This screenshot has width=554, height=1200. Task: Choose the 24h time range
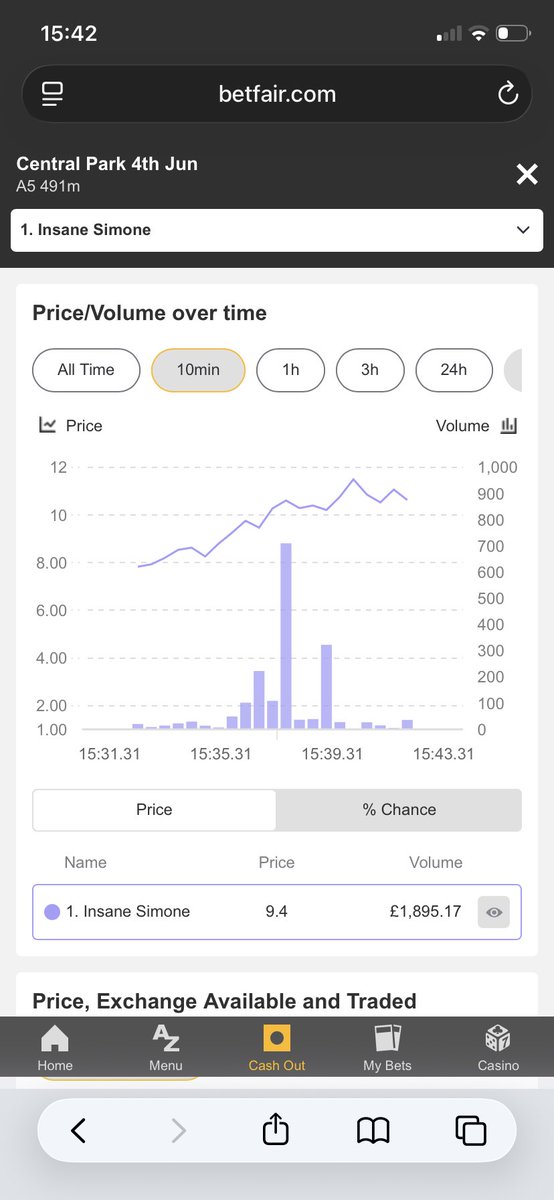tap(454, 370)
